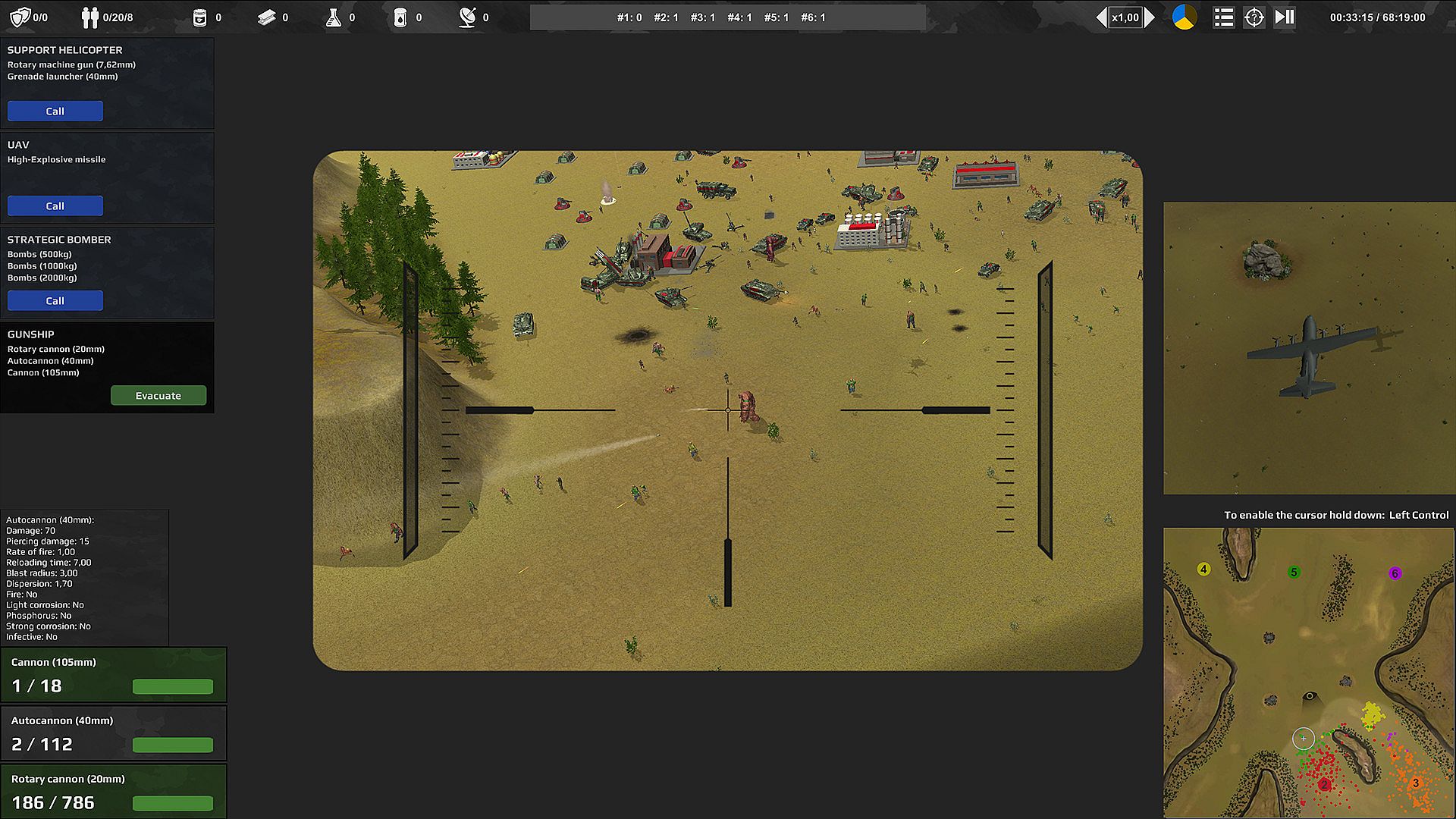The image size is (1456, 819).
Task: Open the objectives list icon
Action: coord(1222,17)
